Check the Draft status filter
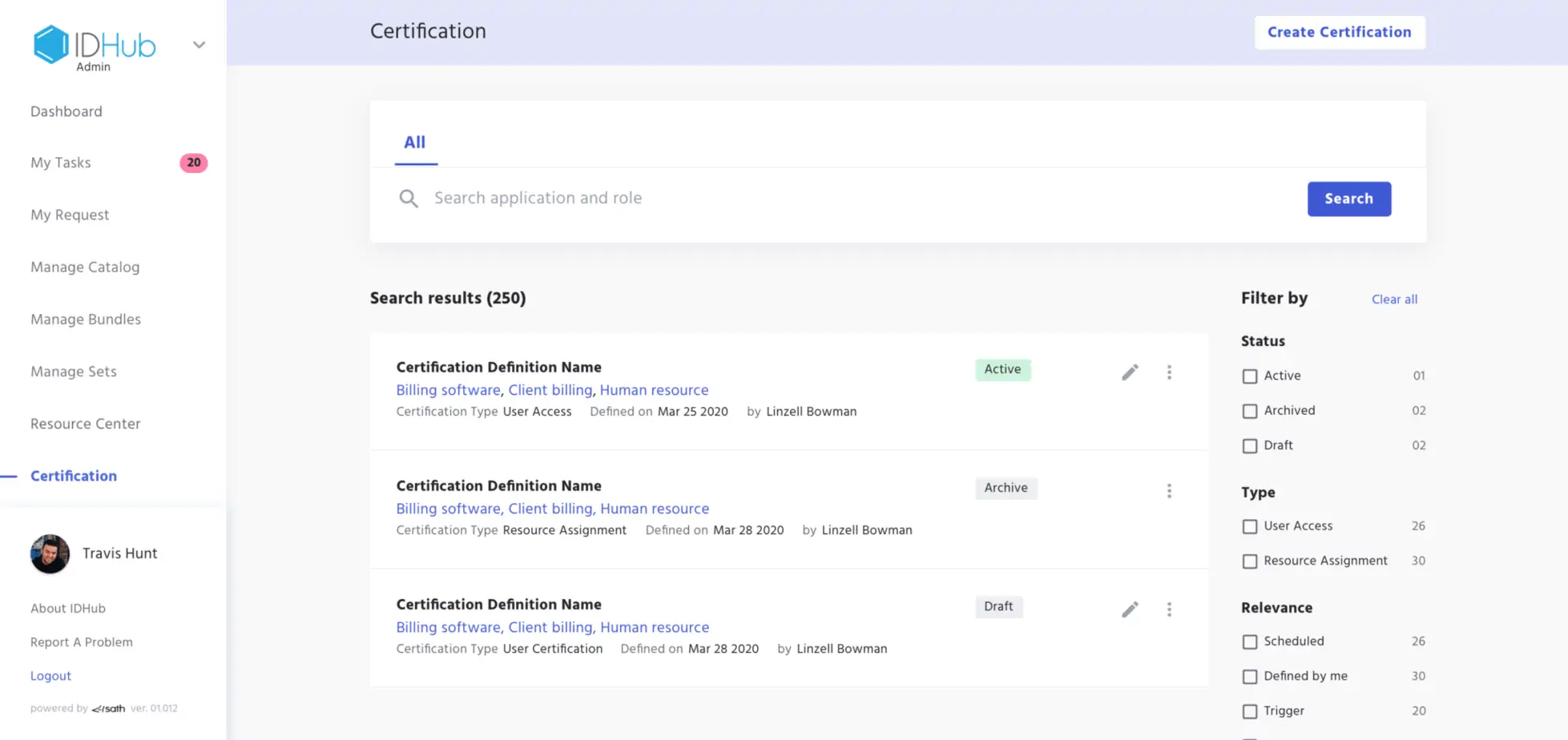 (1250, 446)
